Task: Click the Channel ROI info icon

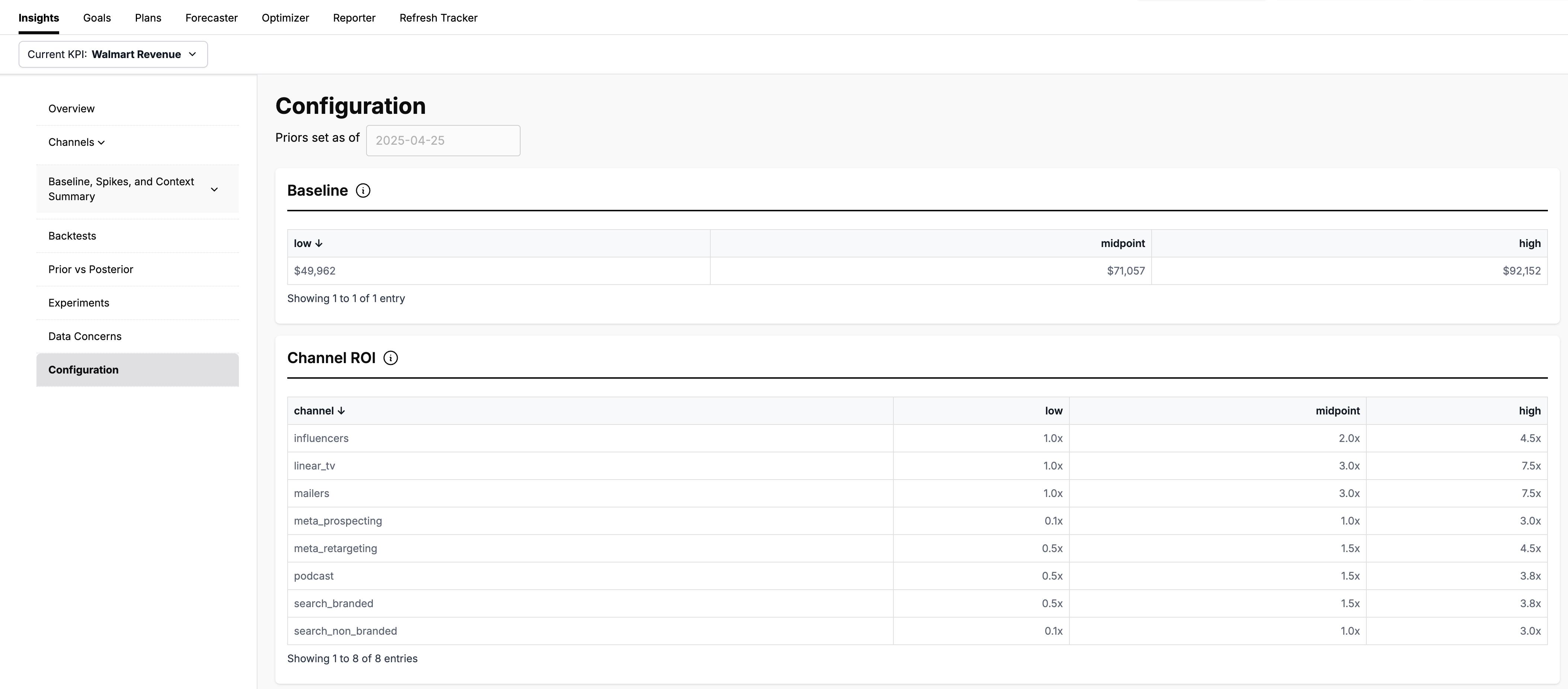Action: point(390,358)
